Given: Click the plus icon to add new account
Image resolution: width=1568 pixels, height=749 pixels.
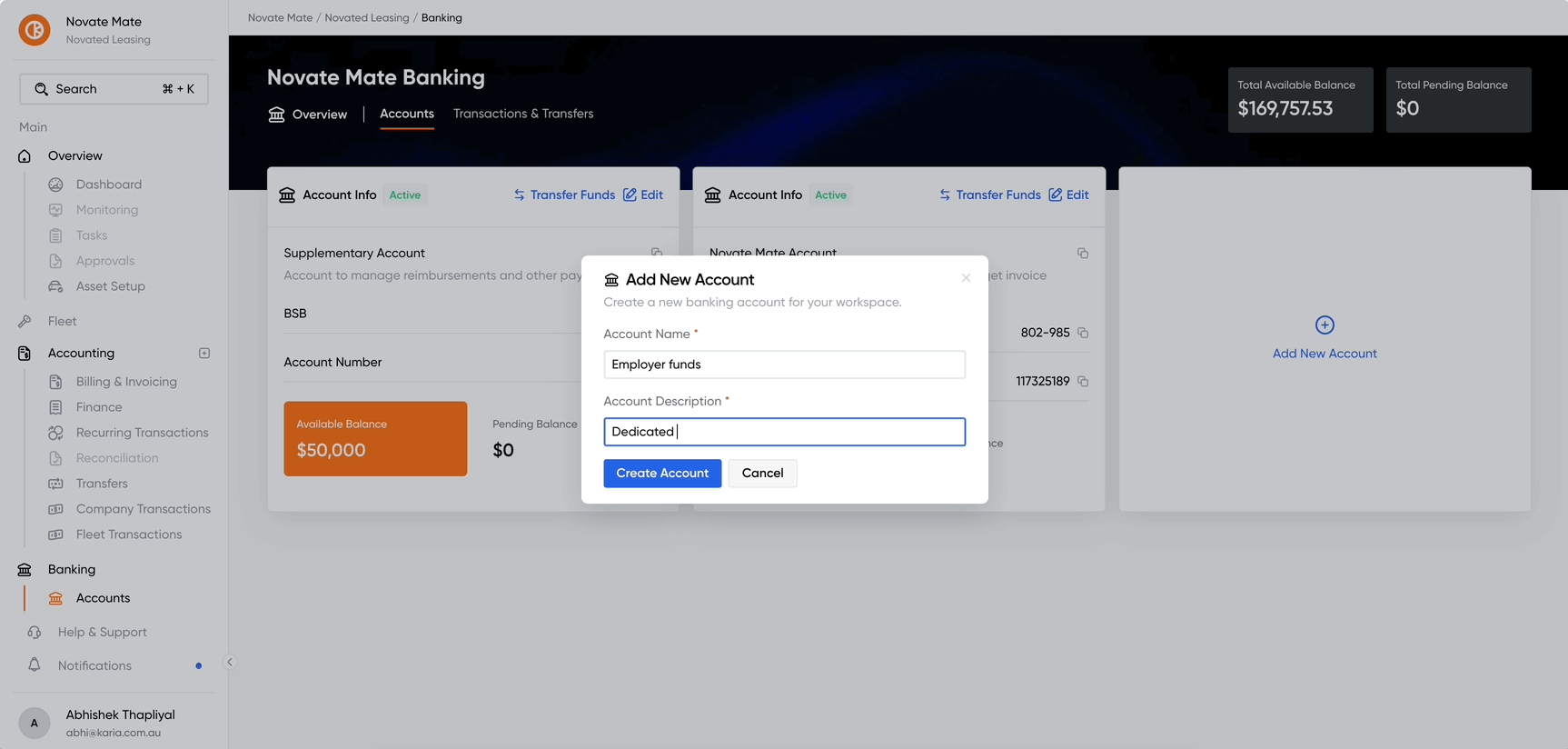Looking at the screenshot, I should [x=1325, y=325].
